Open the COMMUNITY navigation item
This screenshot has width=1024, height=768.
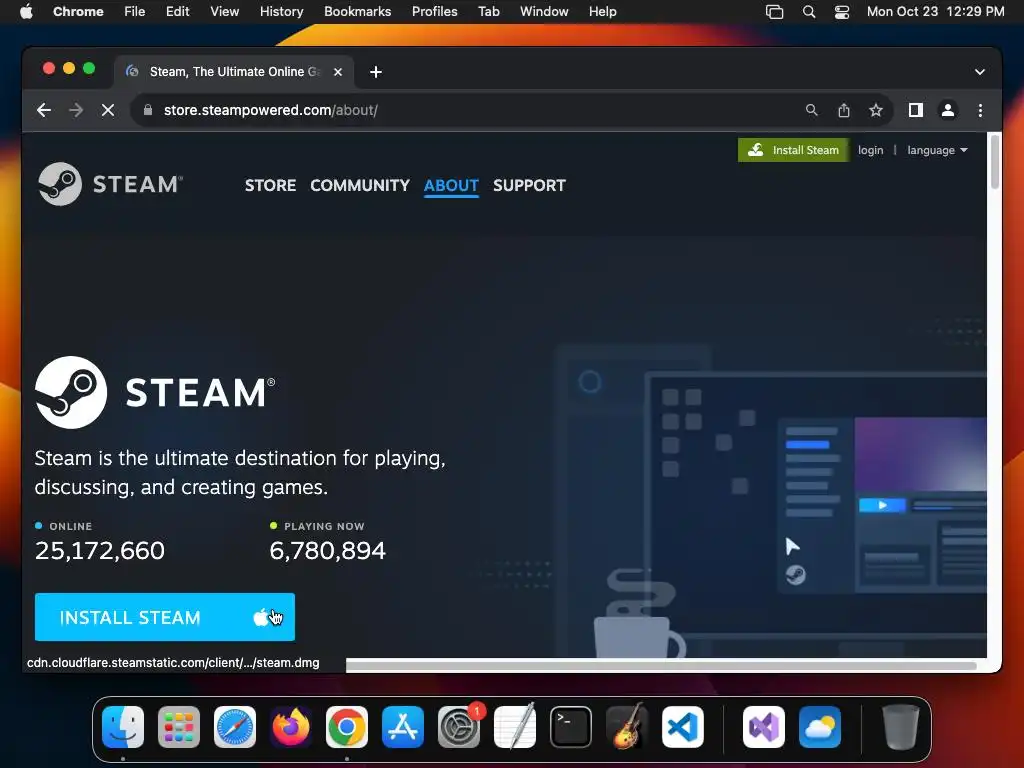click(360, 185)
